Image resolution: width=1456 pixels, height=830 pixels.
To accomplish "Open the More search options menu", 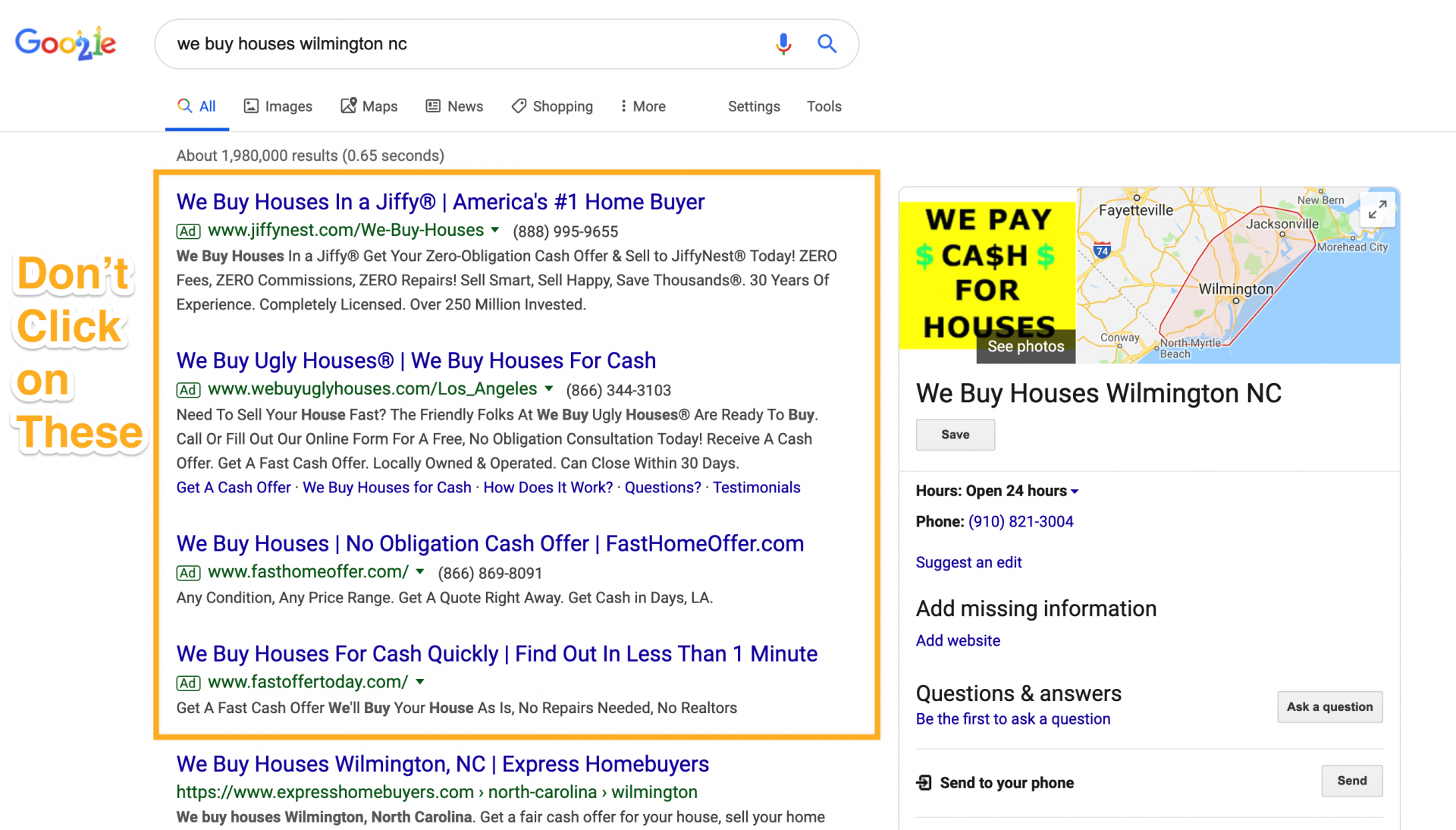I will click(643, 106).
